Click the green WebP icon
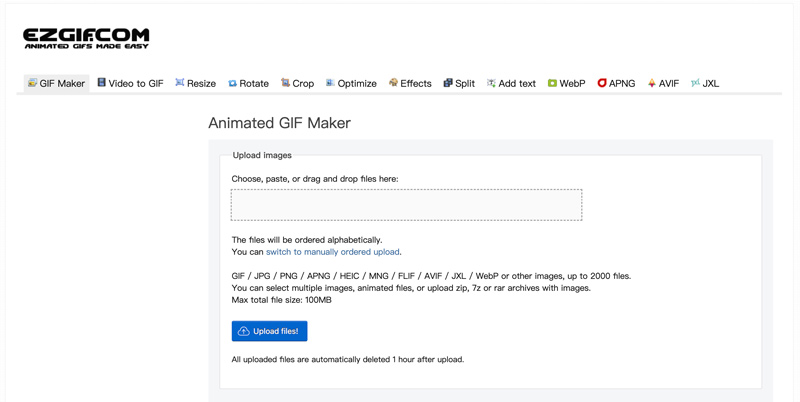This screenshot has width=800, height=402. pos(552,84)
